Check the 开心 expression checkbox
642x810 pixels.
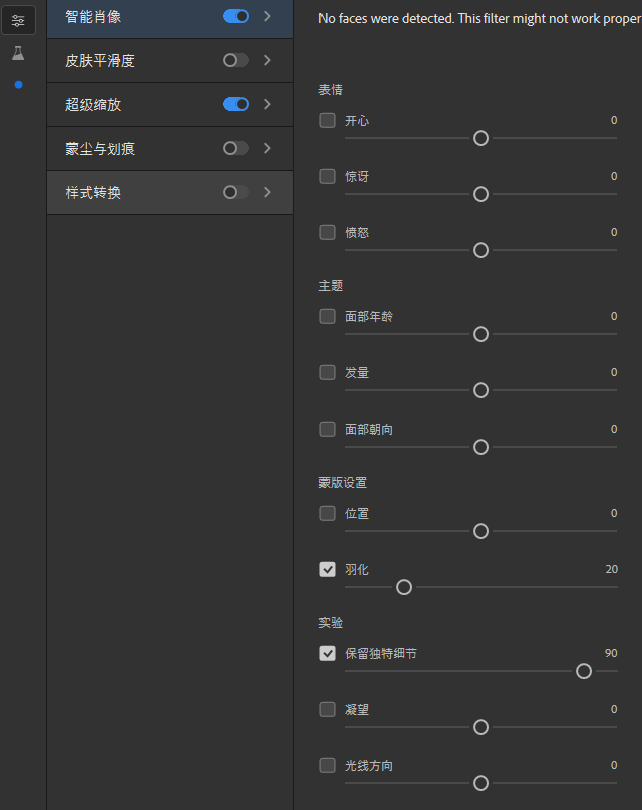click(327, 121)
